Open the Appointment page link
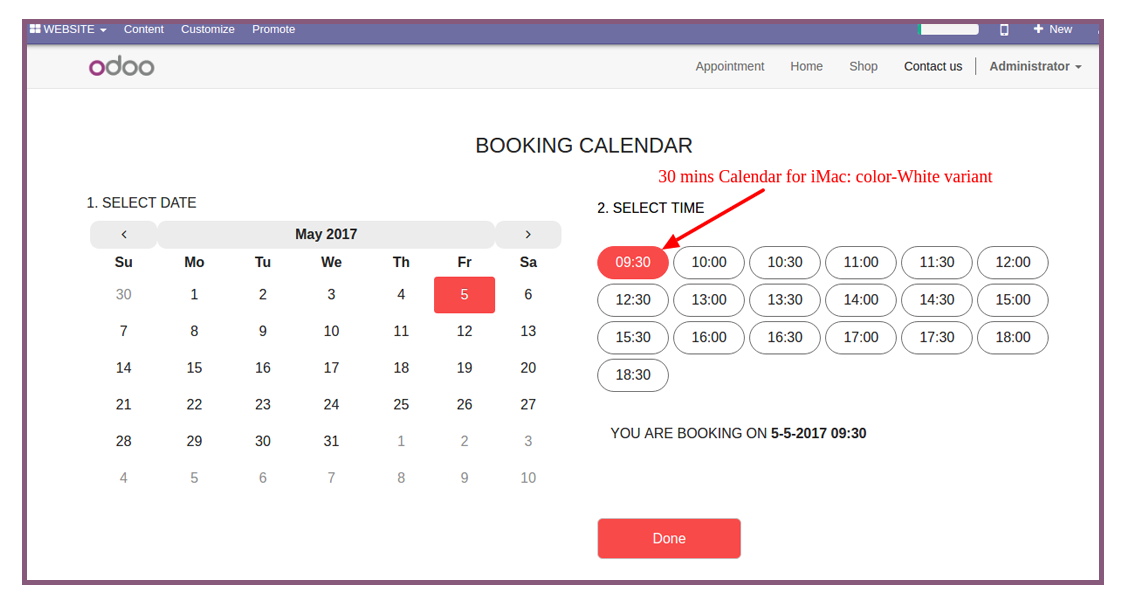This screenshot has height=607, width=1126. coord(730,66)
